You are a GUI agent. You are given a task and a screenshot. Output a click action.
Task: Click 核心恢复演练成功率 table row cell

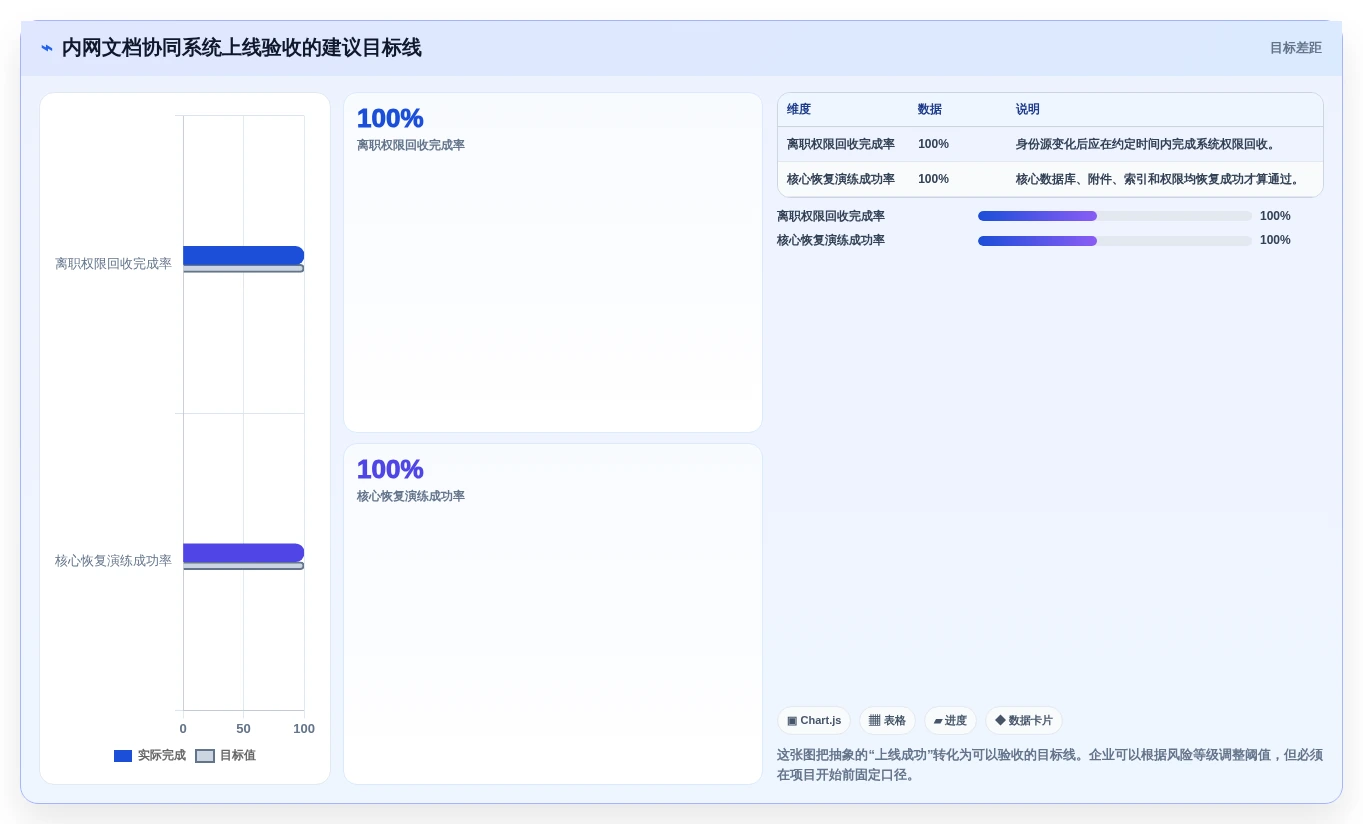coord(841,179)
